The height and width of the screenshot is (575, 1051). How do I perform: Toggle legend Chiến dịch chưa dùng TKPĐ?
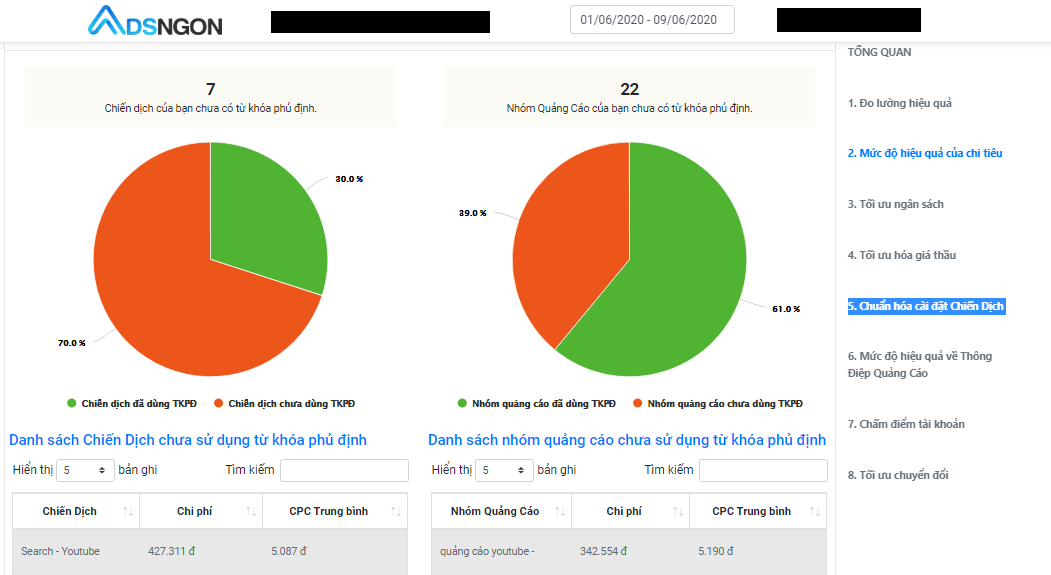tap(284, 403)
